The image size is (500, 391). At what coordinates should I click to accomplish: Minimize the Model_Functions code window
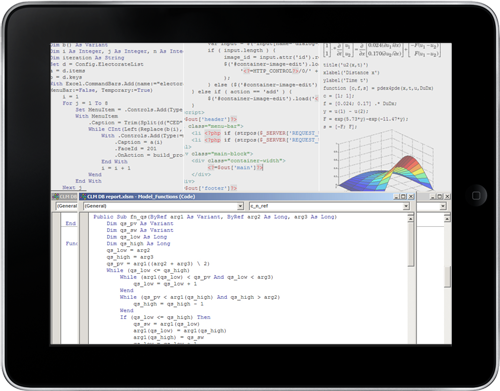396,197
